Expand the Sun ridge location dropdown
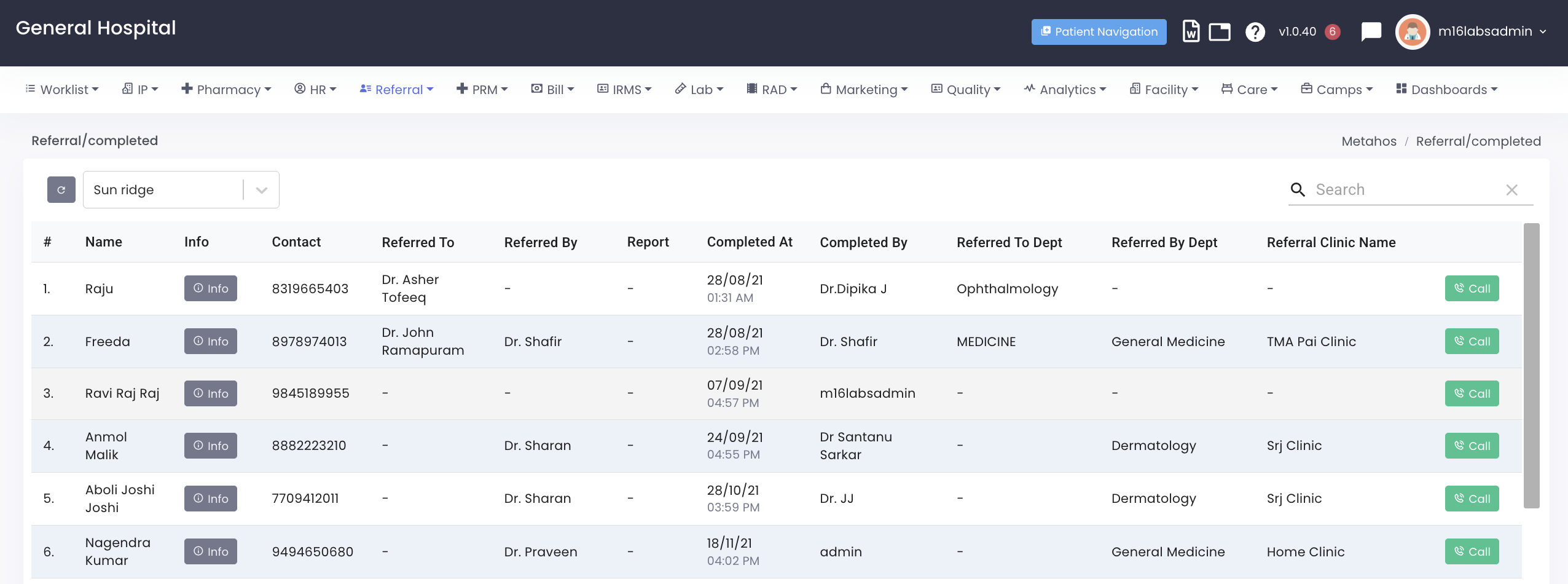Screen dimensions: 1568x584 point(262,190)
